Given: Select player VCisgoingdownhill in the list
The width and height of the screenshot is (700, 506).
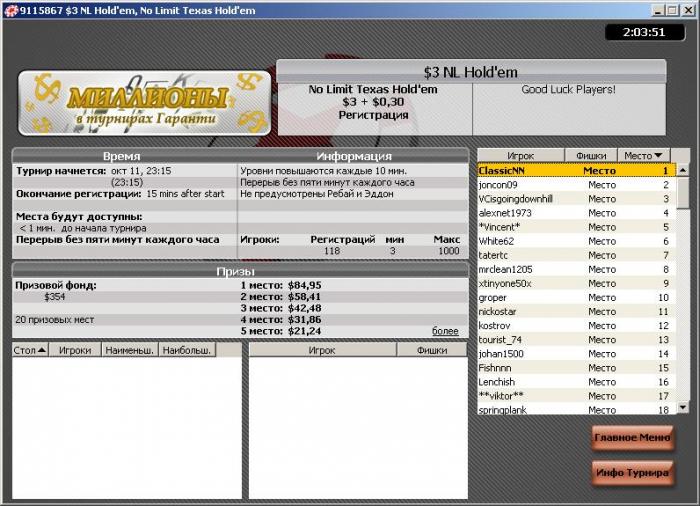Looking at the screenshot, I should point(576,199).
